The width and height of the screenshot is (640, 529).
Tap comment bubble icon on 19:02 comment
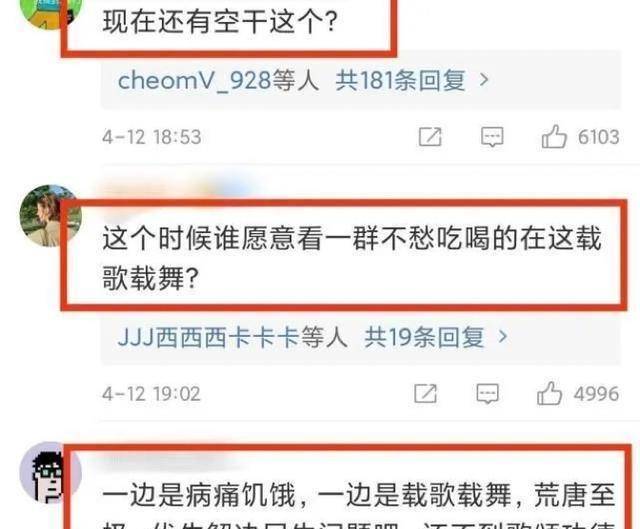click(x=487, y=394)
